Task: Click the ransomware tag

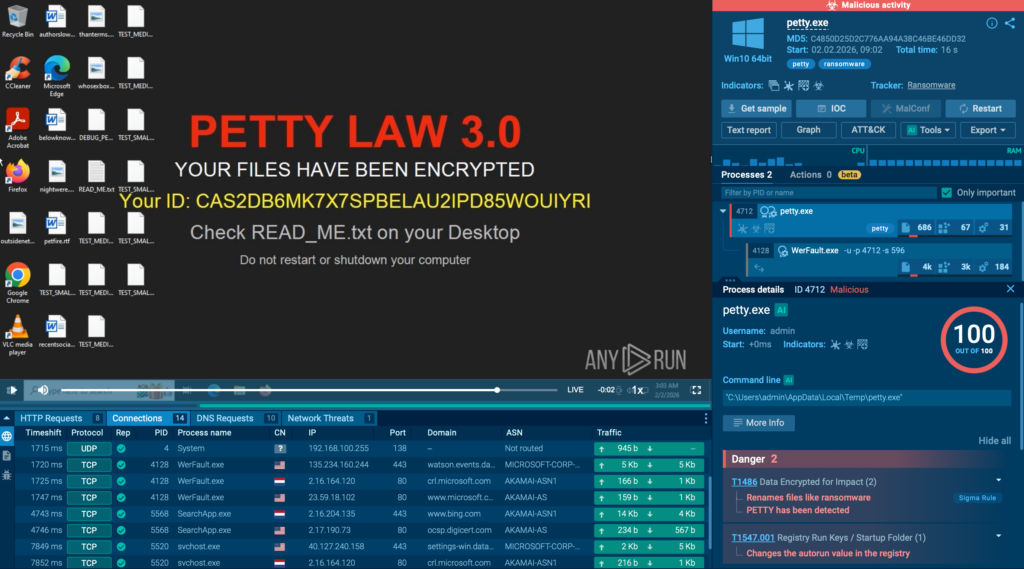Action: (x=844, y=64)
